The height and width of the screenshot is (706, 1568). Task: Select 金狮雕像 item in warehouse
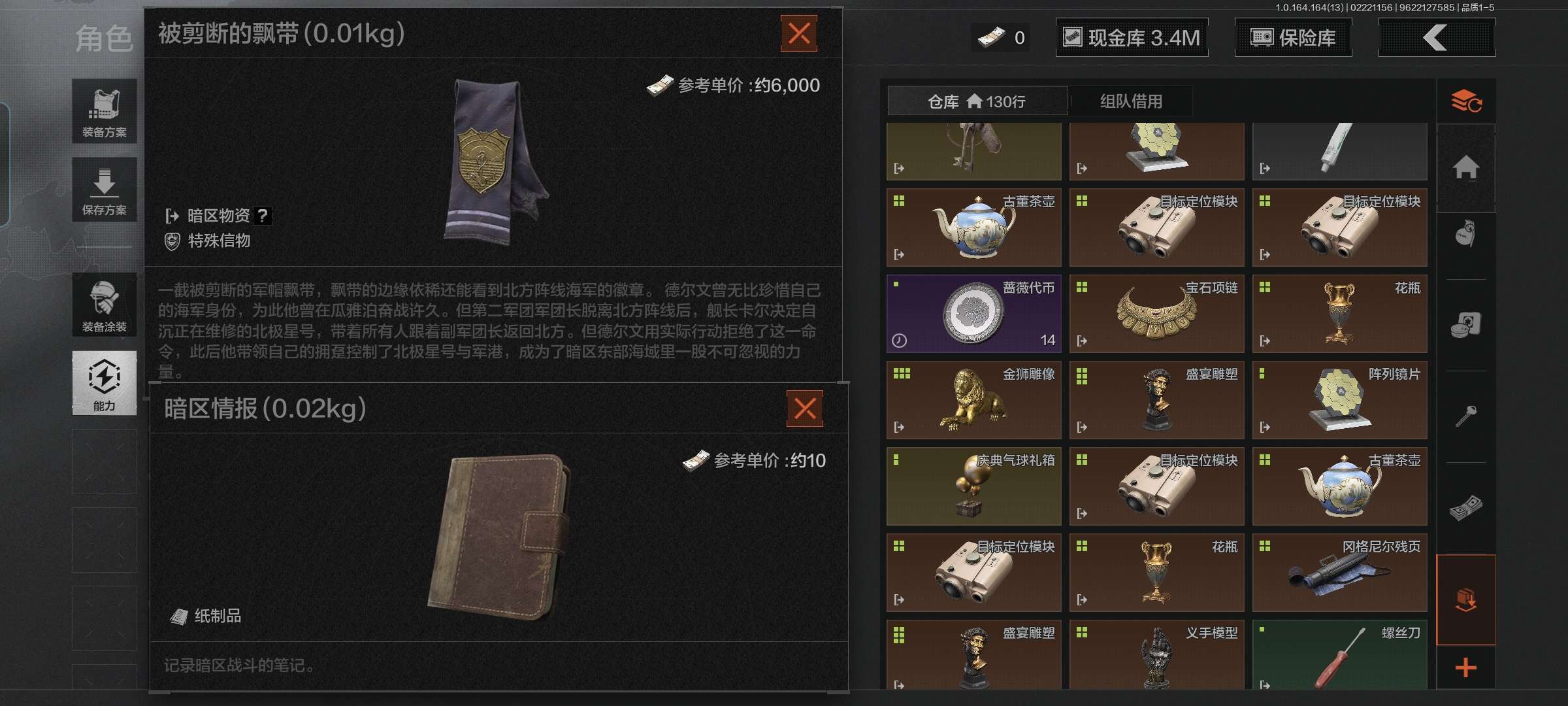974,400
